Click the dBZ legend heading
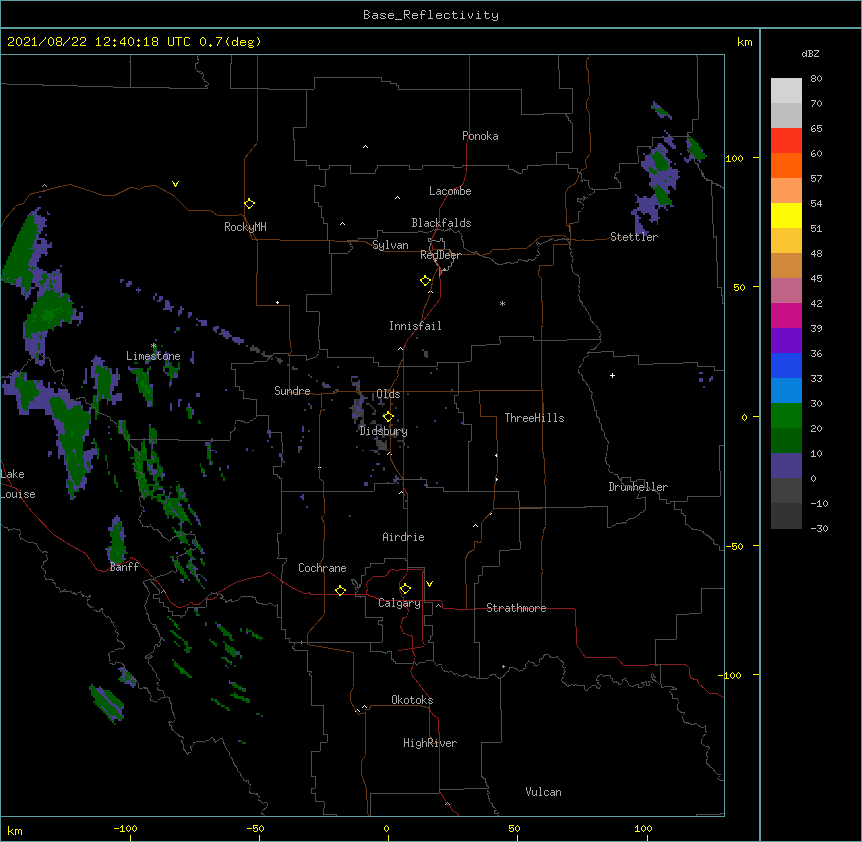This screenshot has width=862, height=842. point(810,54)
